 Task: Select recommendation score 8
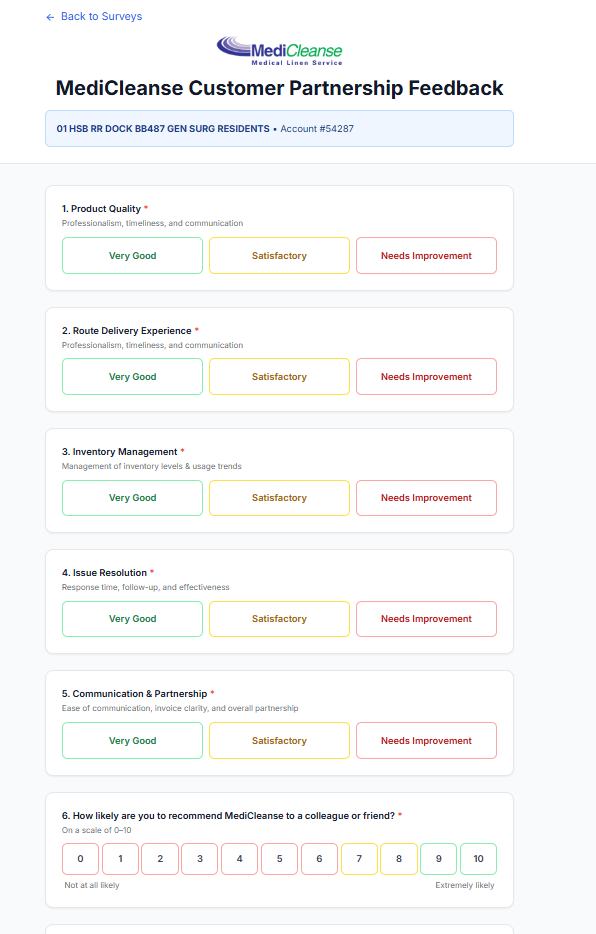[x=399, y=859]
